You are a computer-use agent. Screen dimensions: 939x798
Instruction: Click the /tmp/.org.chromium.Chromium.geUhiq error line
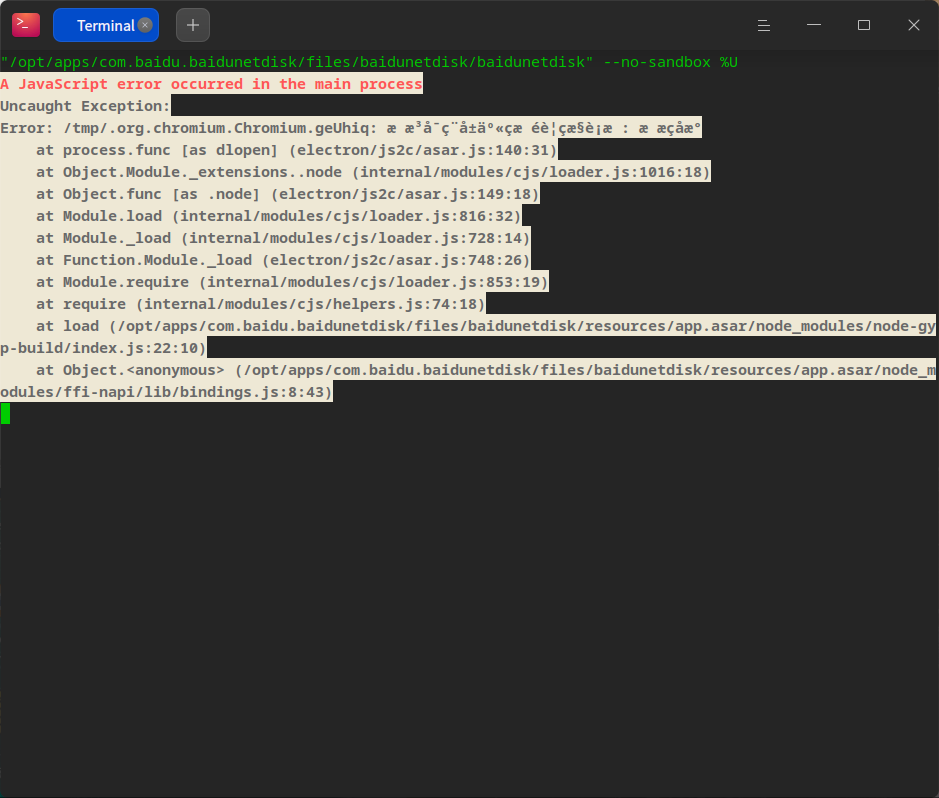tap(351, 128)
